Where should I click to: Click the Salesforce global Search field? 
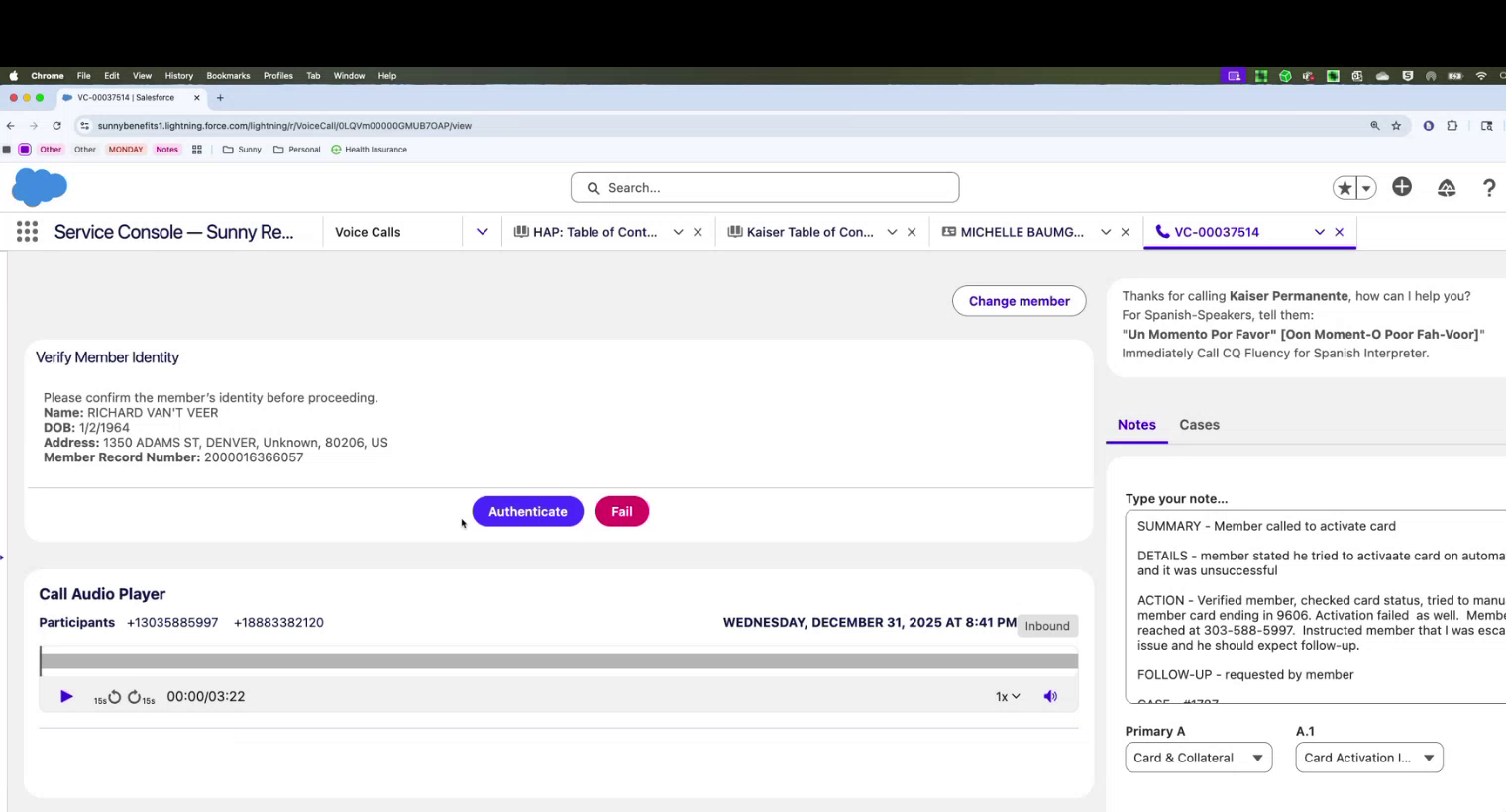point(765,188)
